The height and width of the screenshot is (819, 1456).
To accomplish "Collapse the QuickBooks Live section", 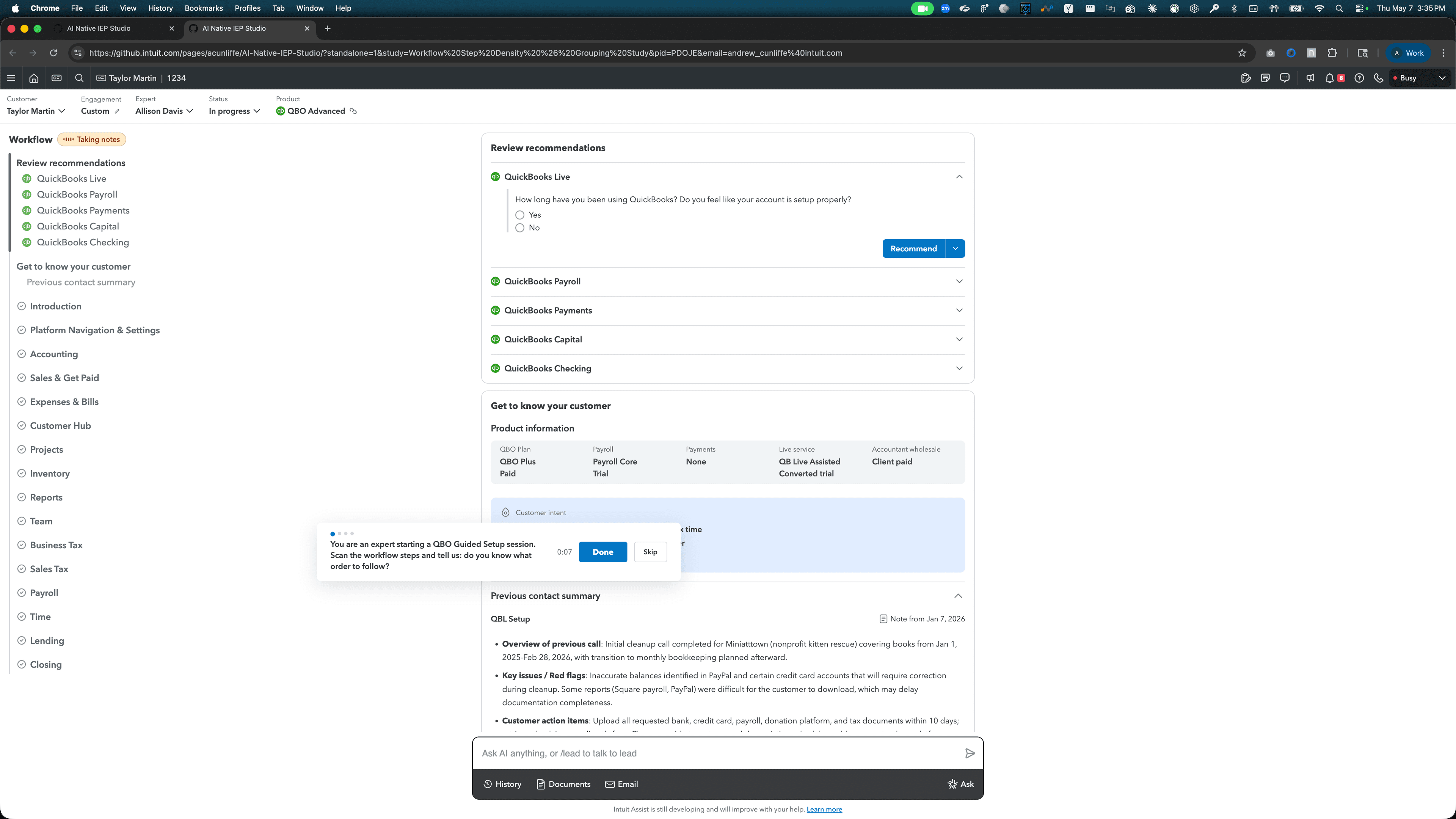I will click(x=959, y=177).
